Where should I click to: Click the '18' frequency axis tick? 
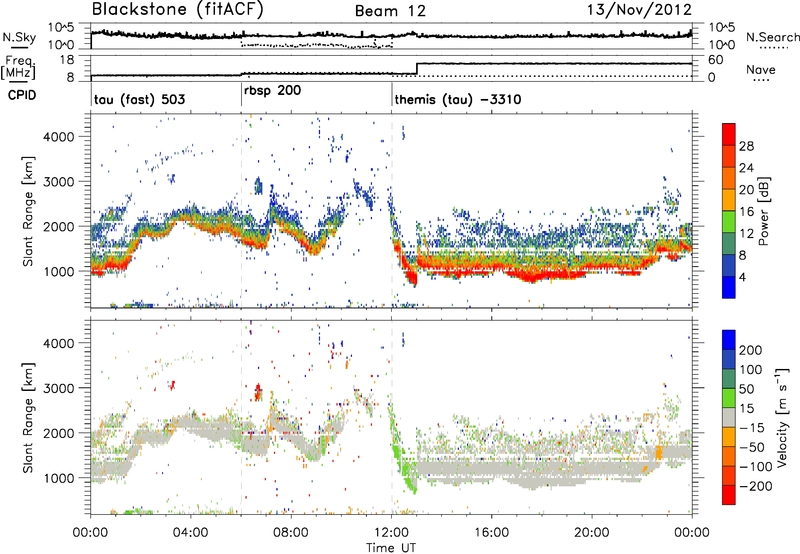point(67,60)
